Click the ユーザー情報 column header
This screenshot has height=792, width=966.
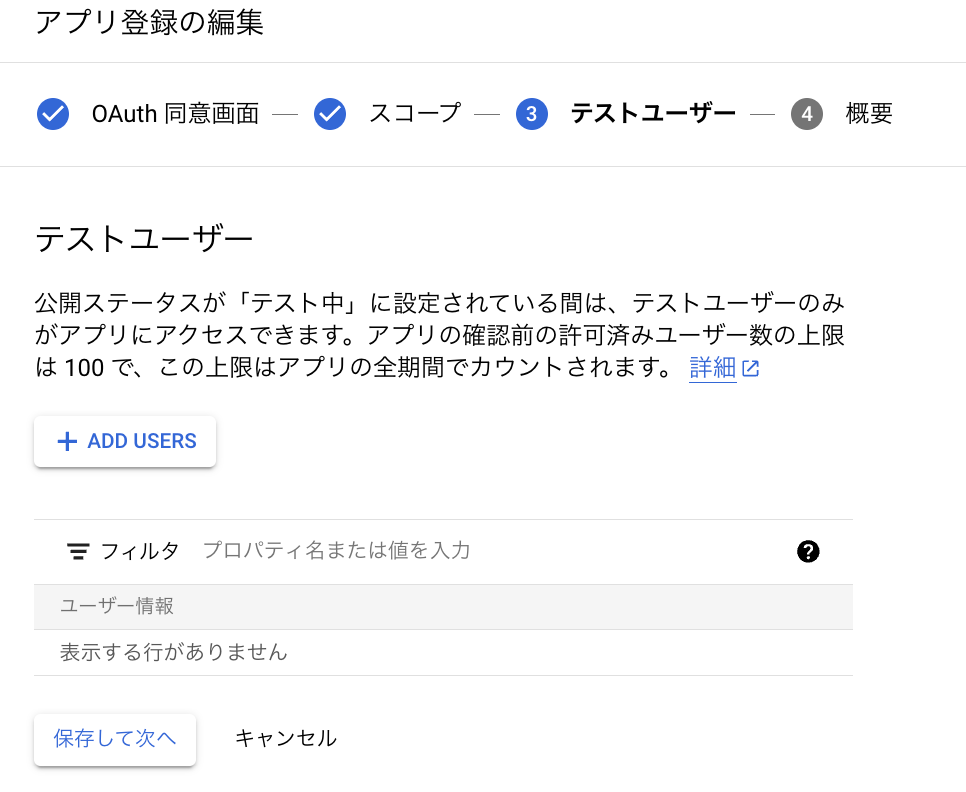117,606
